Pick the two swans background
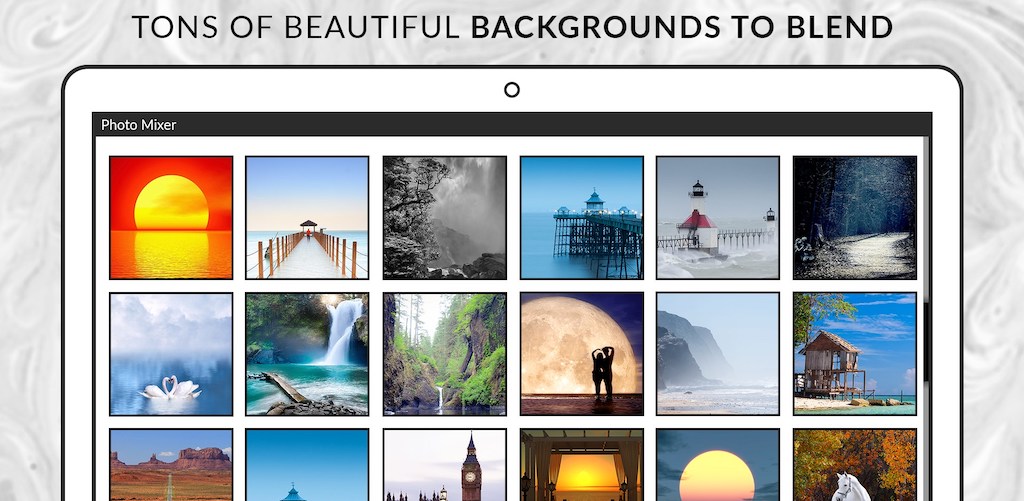The image size is (1024, 501). [x=171, y=354]
